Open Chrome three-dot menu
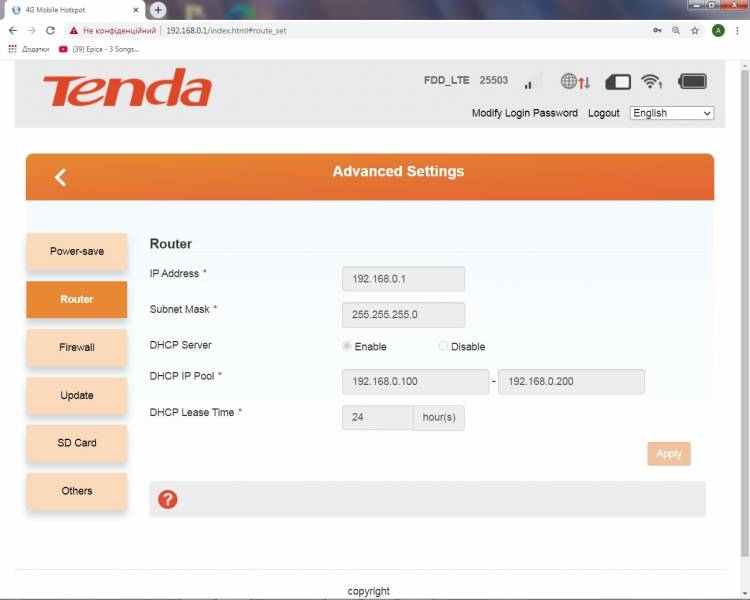This screenshot has height=600, width=750. 737,31
